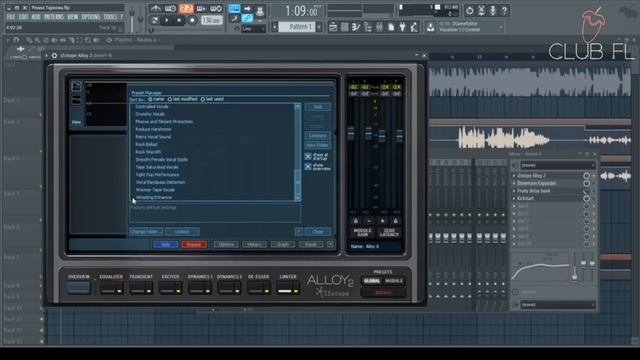Toggle the countdown 3-2 orange button
The image size is (640, 360).
coord(186,9)
